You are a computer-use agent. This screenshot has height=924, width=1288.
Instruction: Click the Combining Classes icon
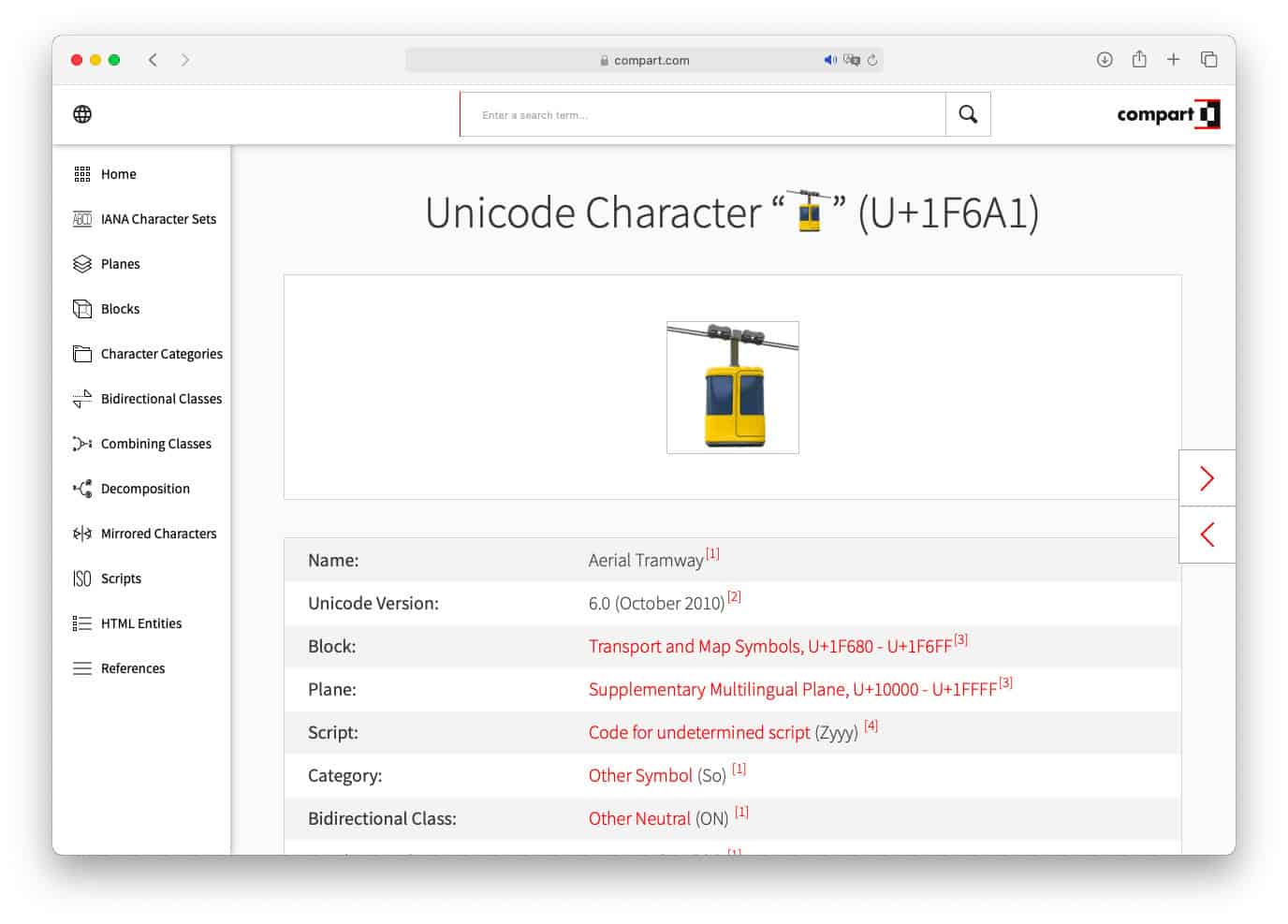(82, 443)
